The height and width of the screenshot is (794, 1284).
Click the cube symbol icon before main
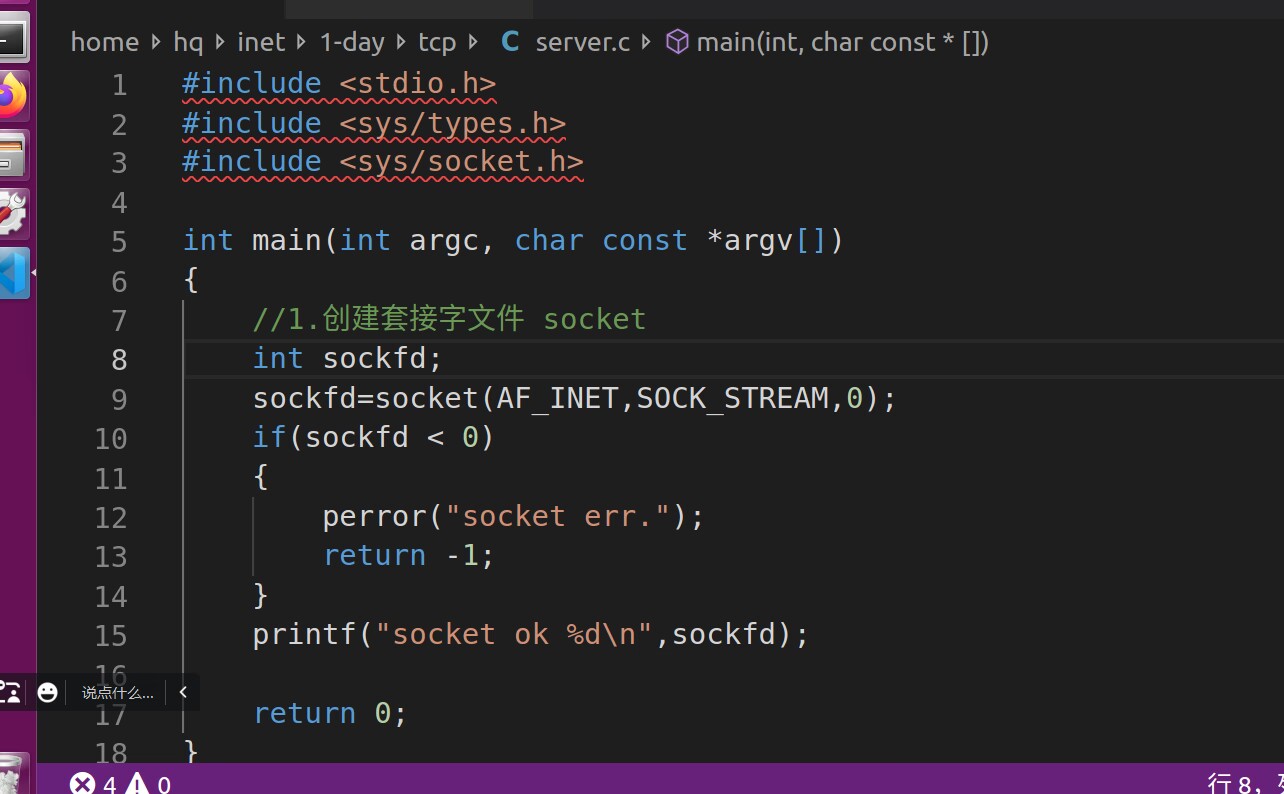[677, 42]
